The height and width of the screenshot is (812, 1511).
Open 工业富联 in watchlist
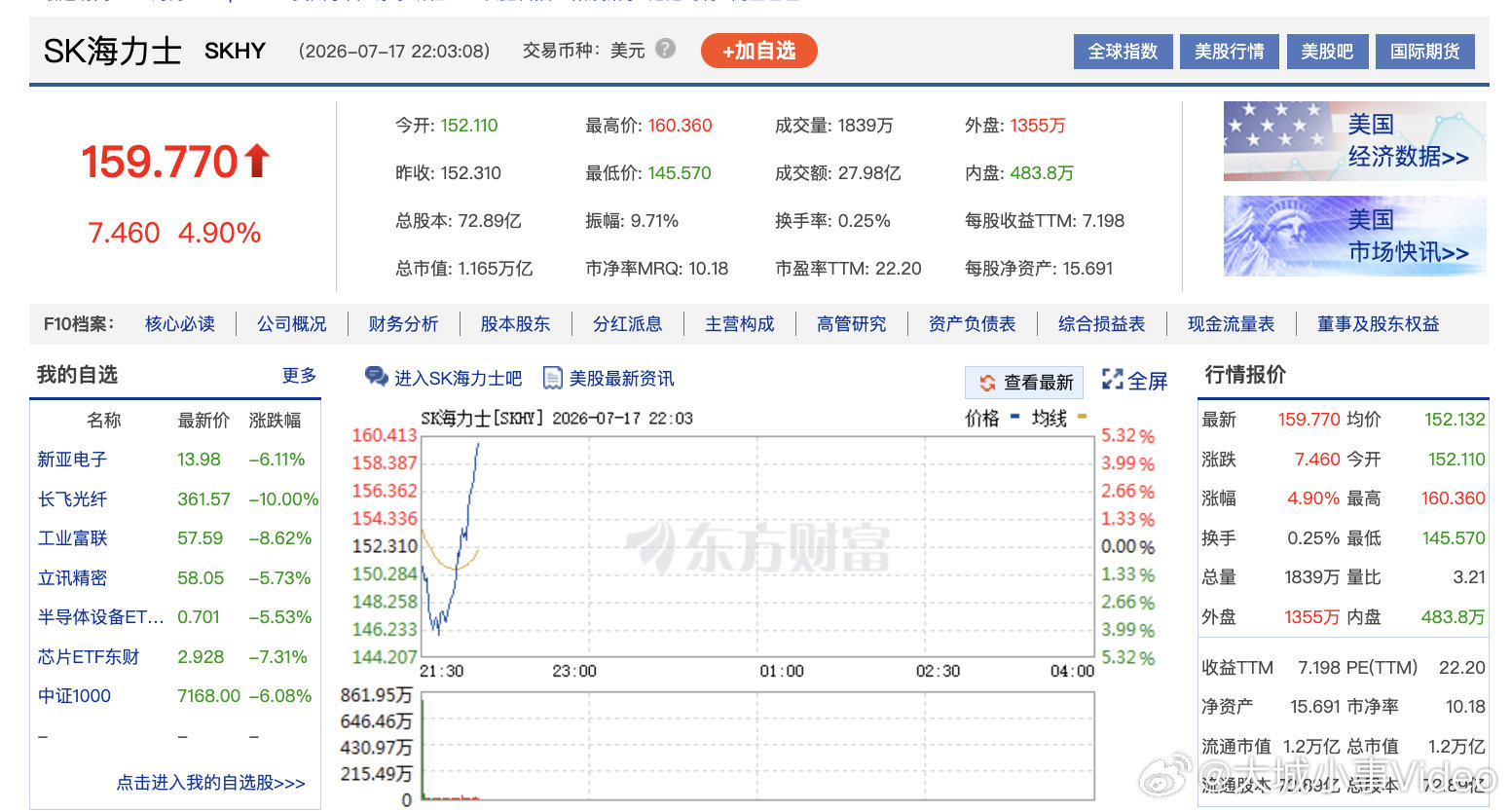tap(72, 538)
